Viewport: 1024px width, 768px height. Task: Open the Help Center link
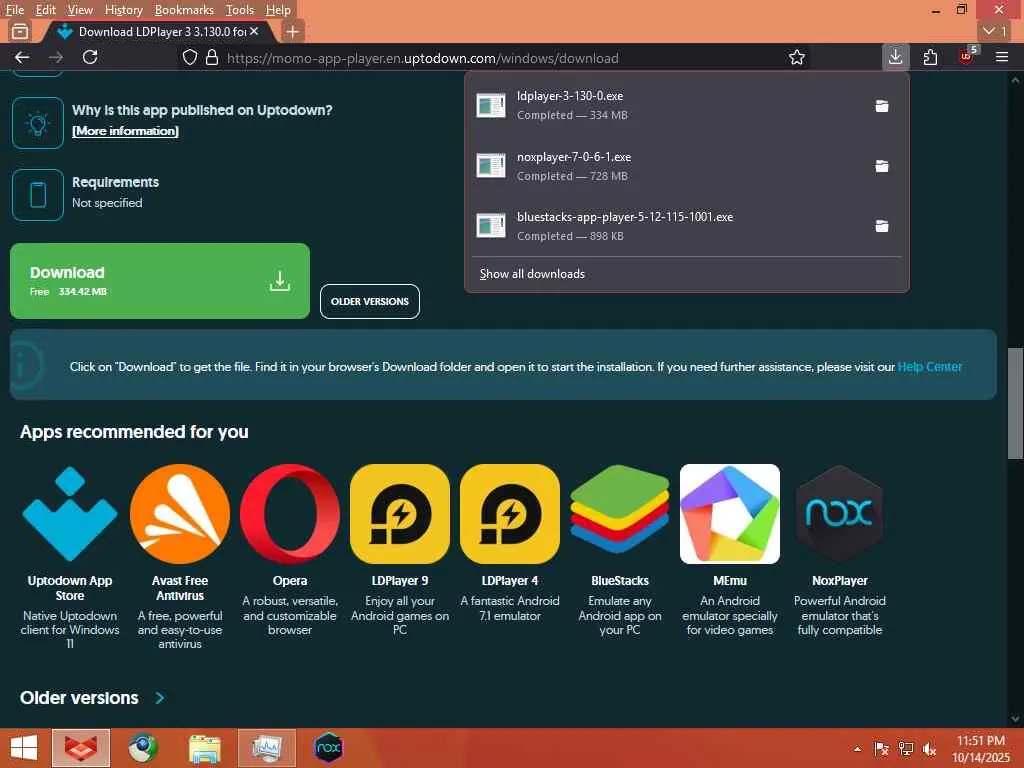click(x=929, y=366)
